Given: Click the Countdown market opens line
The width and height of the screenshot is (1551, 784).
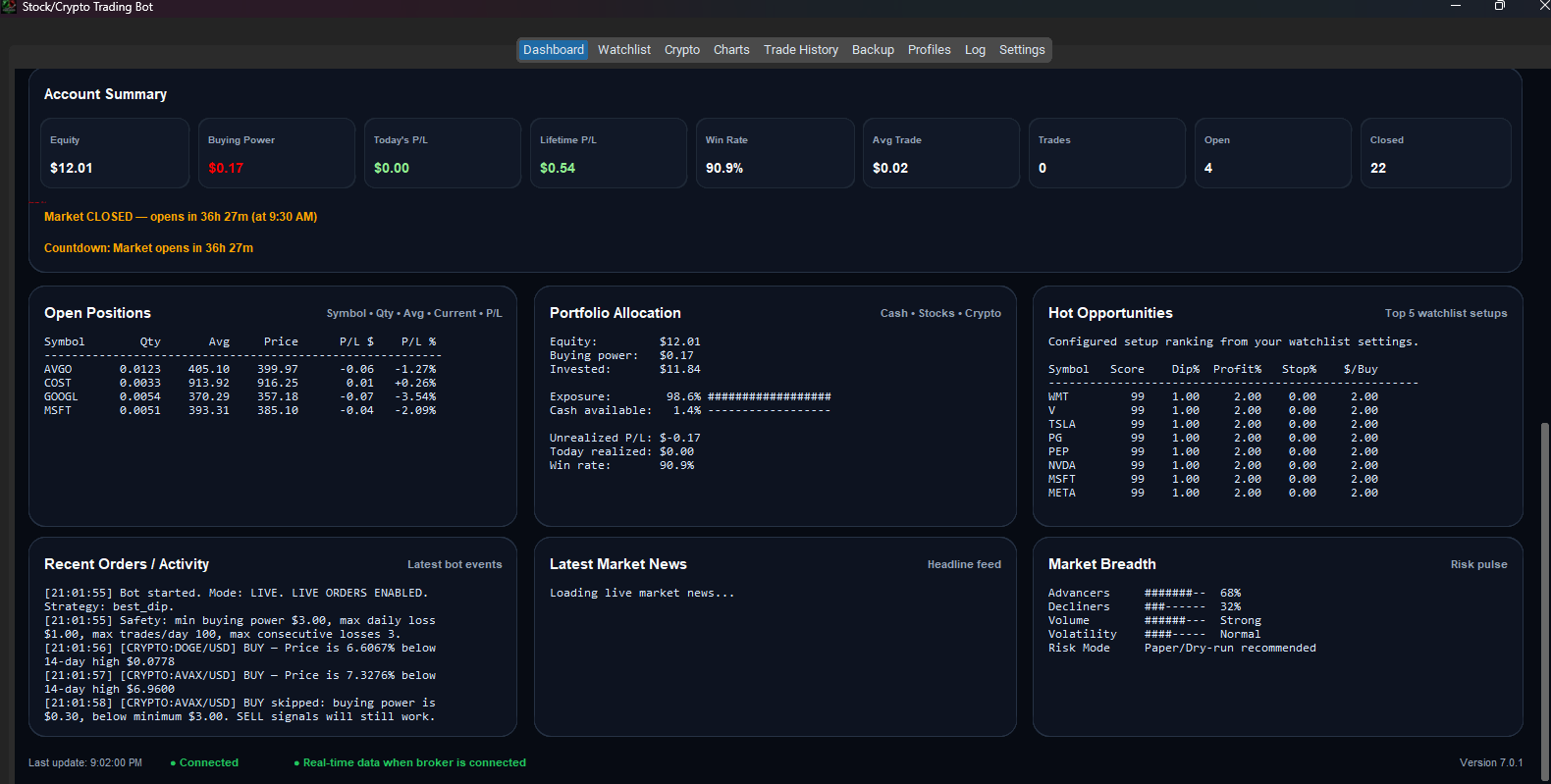Looking at the screenshot, I should 148,248.
